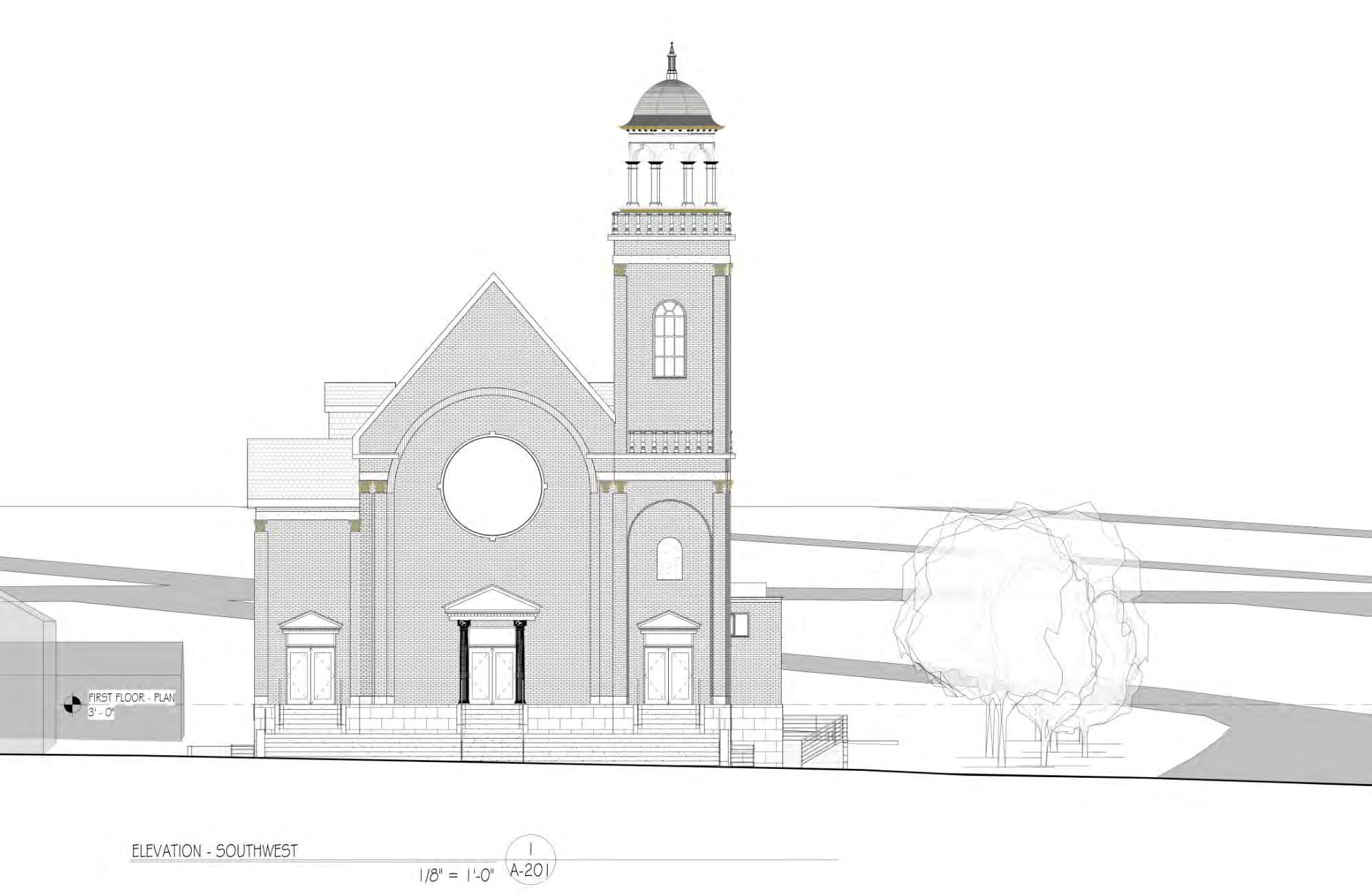Screen dimensions: 1372x896
Task: Click the 3'-0" elevation value text
Action: [x=101, y=713]
